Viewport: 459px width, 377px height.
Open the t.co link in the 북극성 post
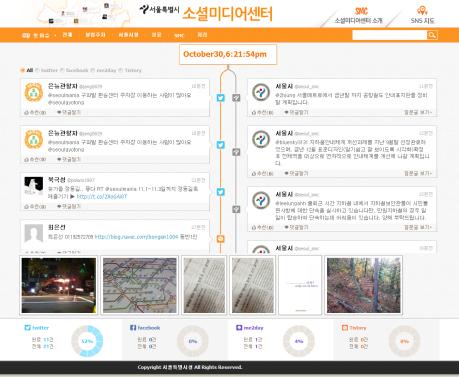pyautogui.click(x=102, y=197)
